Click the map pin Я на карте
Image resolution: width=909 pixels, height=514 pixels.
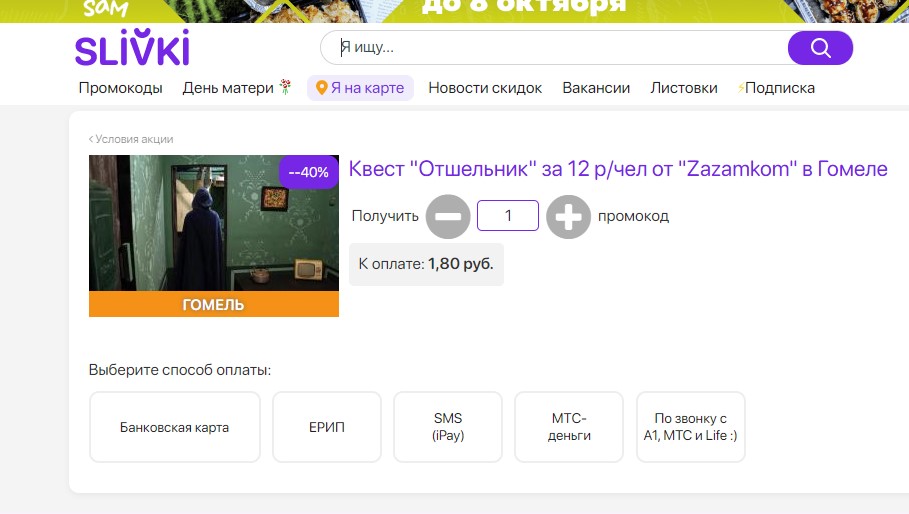click(360, 88)
